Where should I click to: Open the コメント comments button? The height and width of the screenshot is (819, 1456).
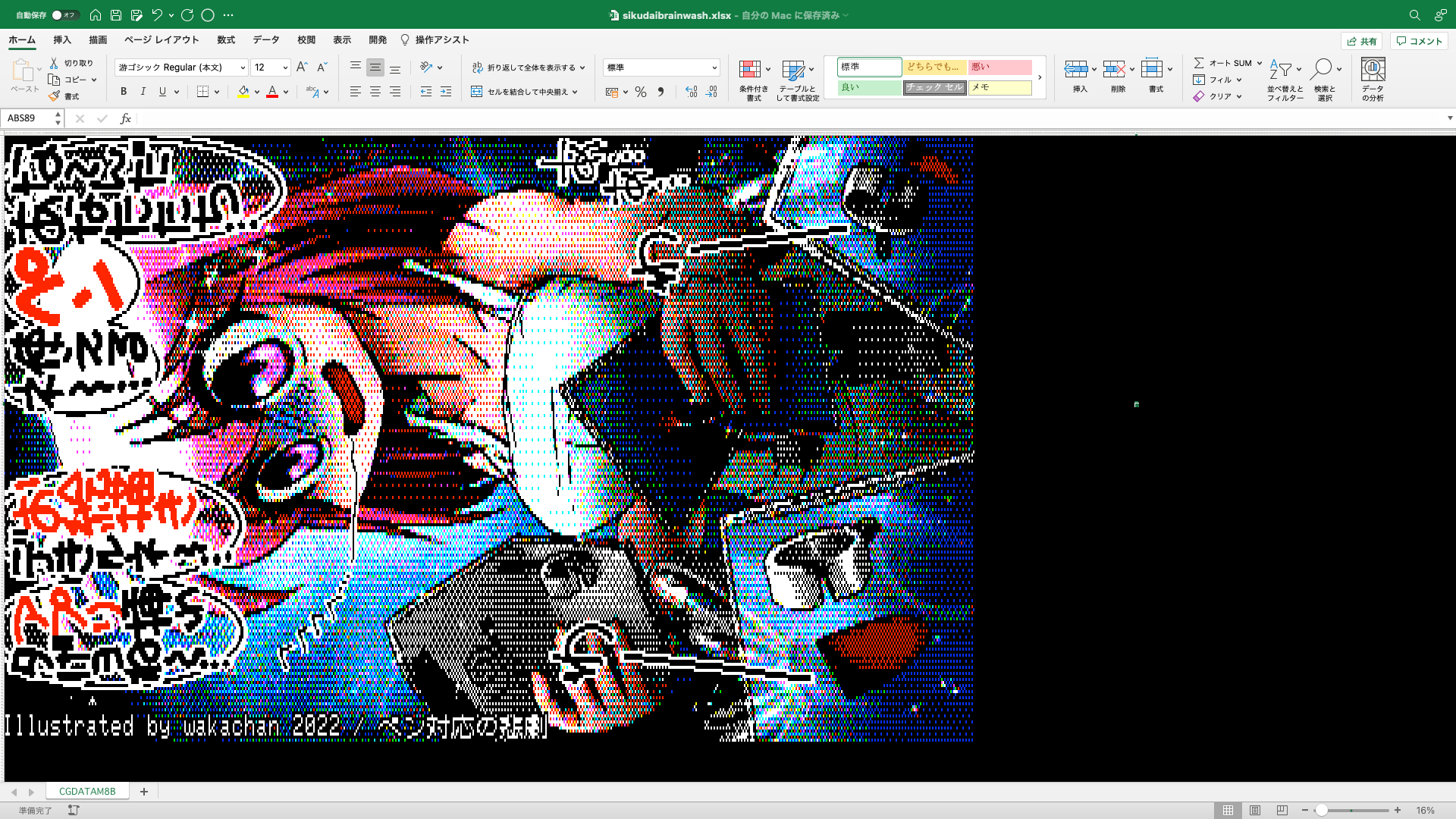coord(1419,41)
